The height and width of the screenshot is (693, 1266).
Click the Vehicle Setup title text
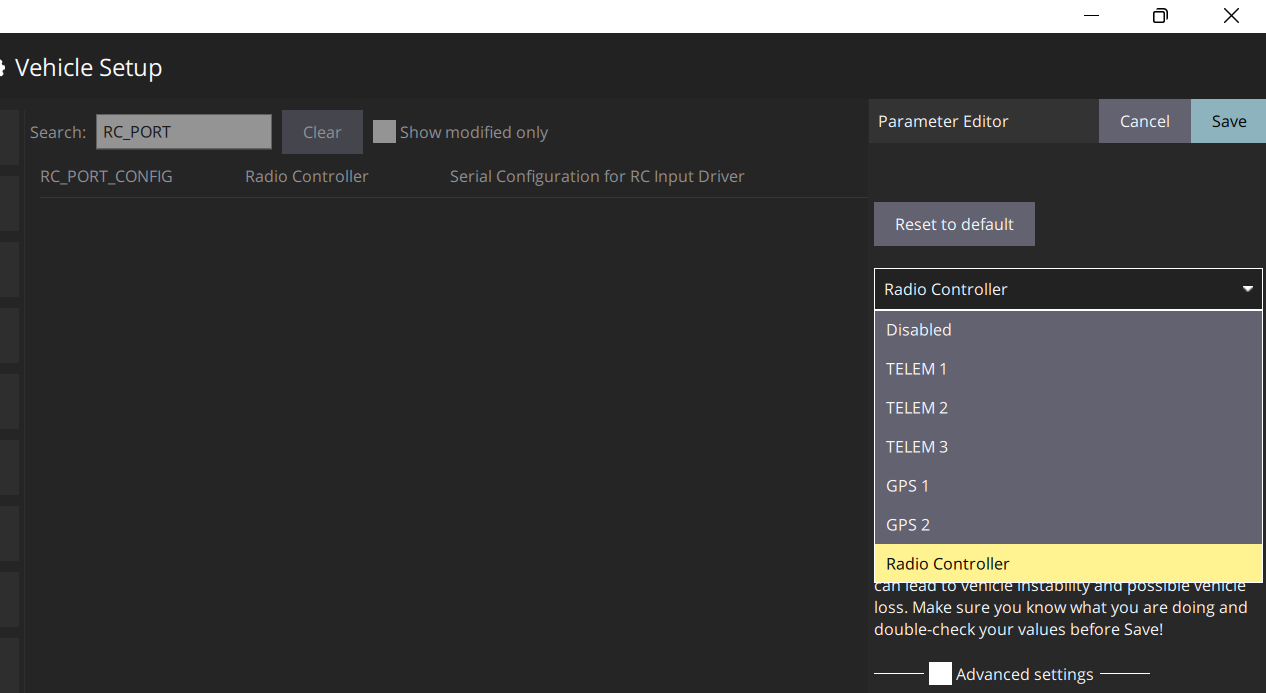click(88, 68)
